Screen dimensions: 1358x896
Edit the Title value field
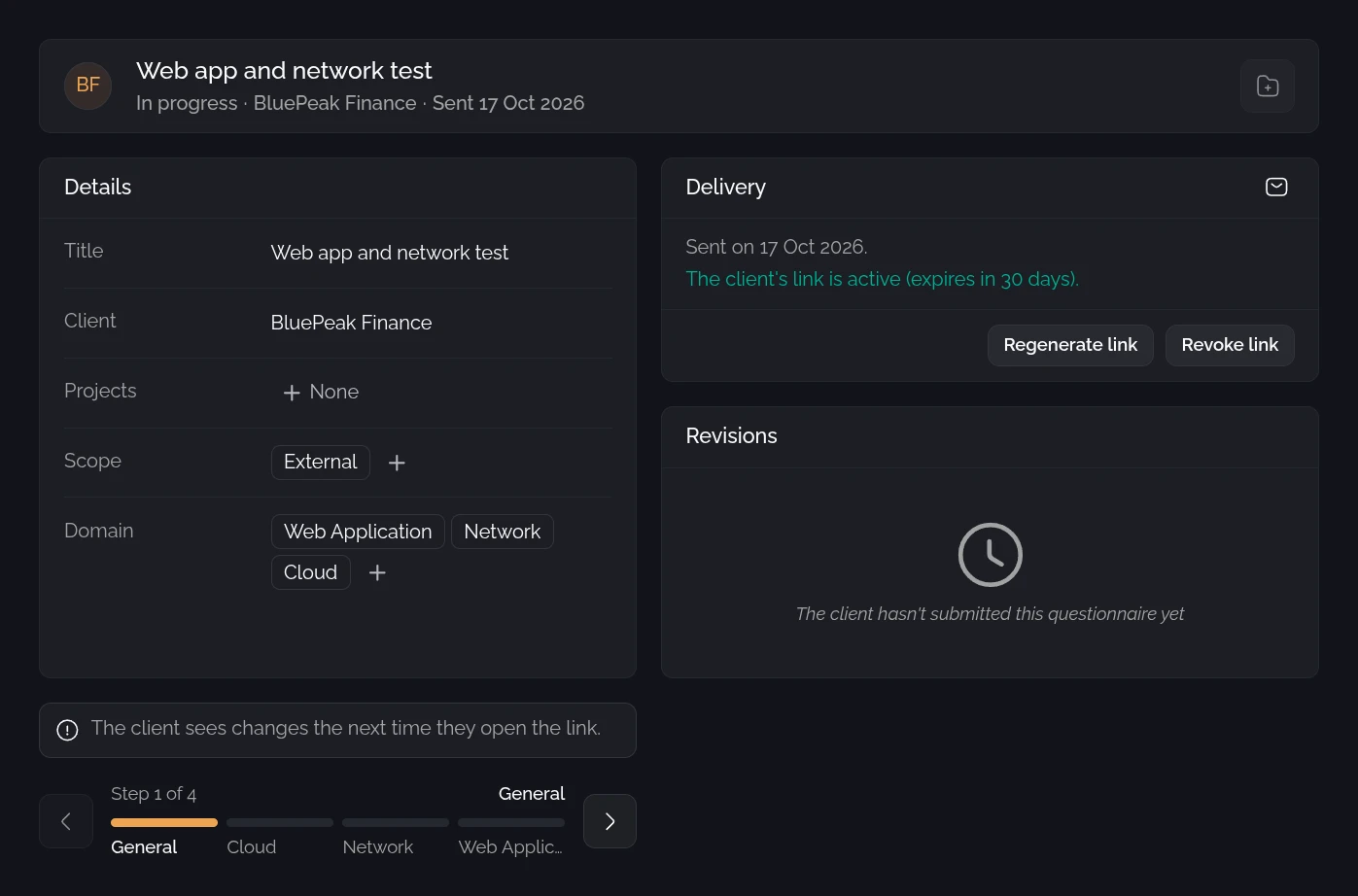coord(390,253)
